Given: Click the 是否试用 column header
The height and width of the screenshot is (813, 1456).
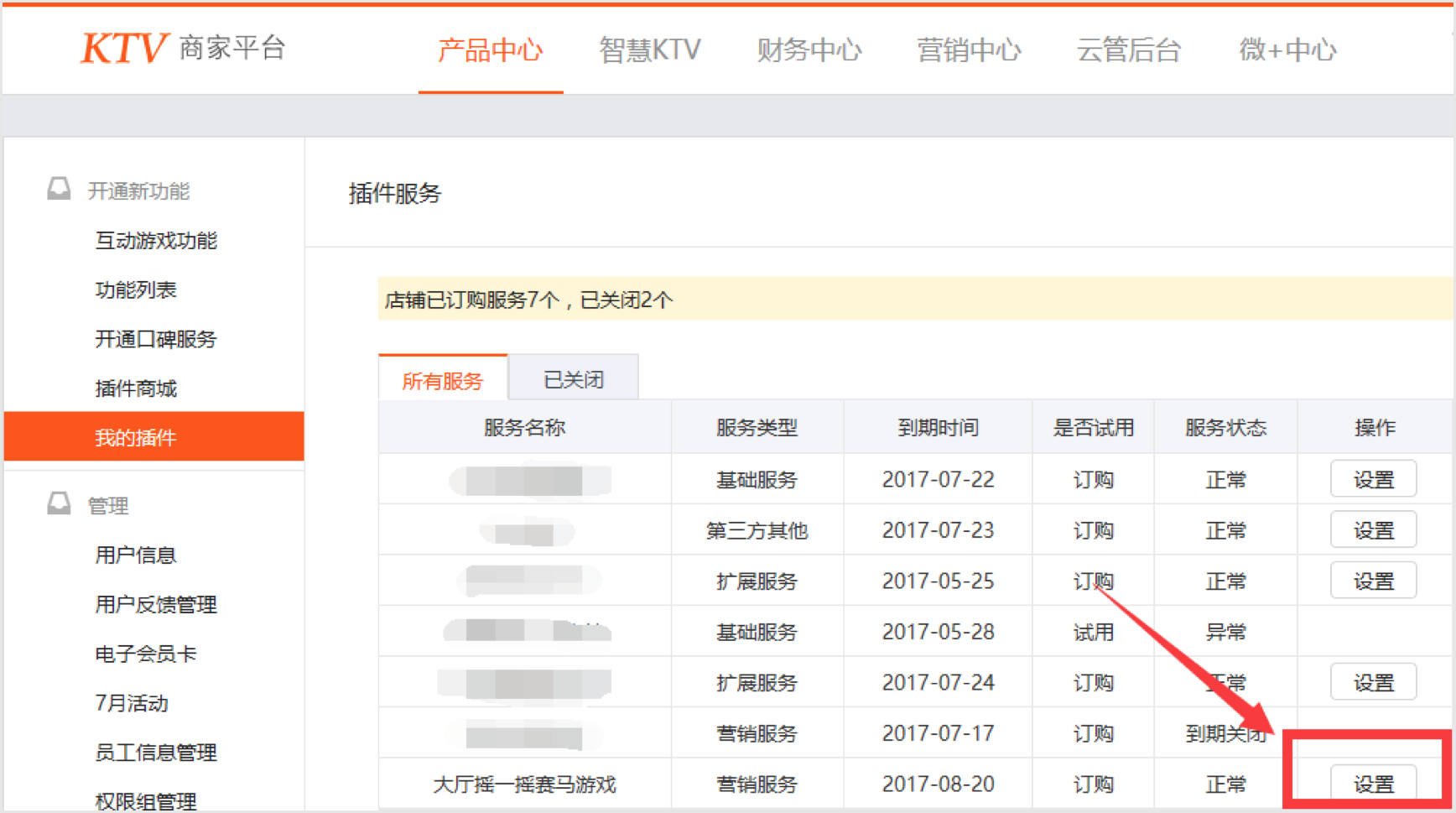Looking at the screenshot, I should pos(1094,428).
